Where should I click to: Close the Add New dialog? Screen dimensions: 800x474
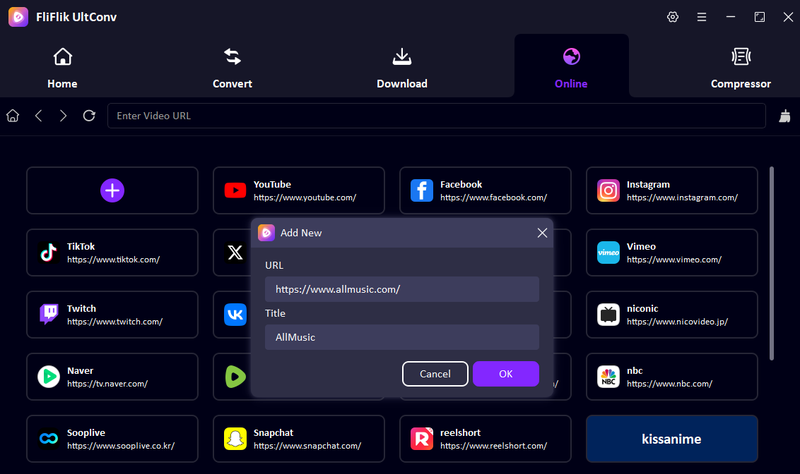(542, 233)
